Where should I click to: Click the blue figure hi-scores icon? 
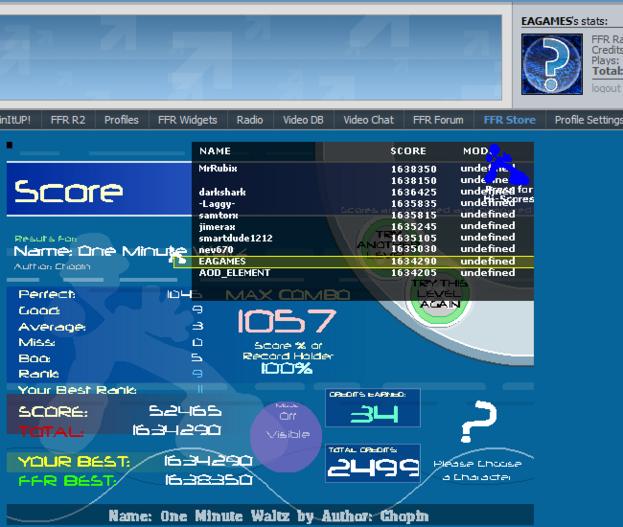click(x=506, y=164)
